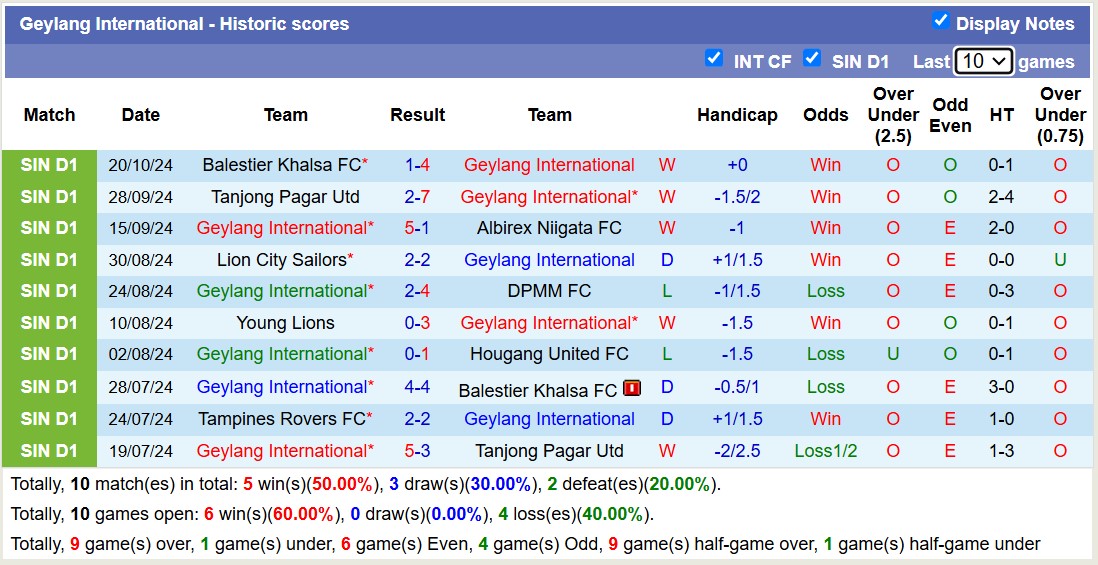Open Young Lions team link

pos(285,323)
